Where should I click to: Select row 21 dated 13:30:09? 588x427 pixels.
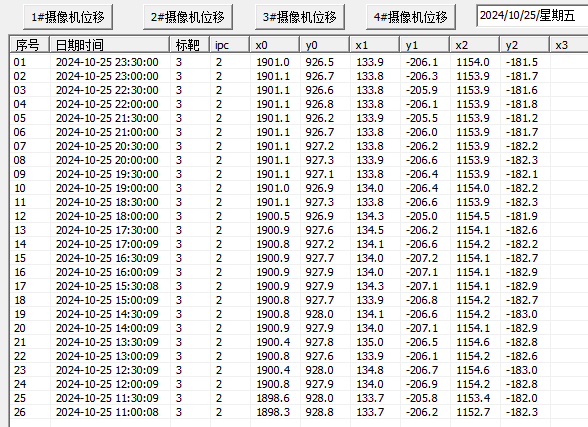(299, 342)
